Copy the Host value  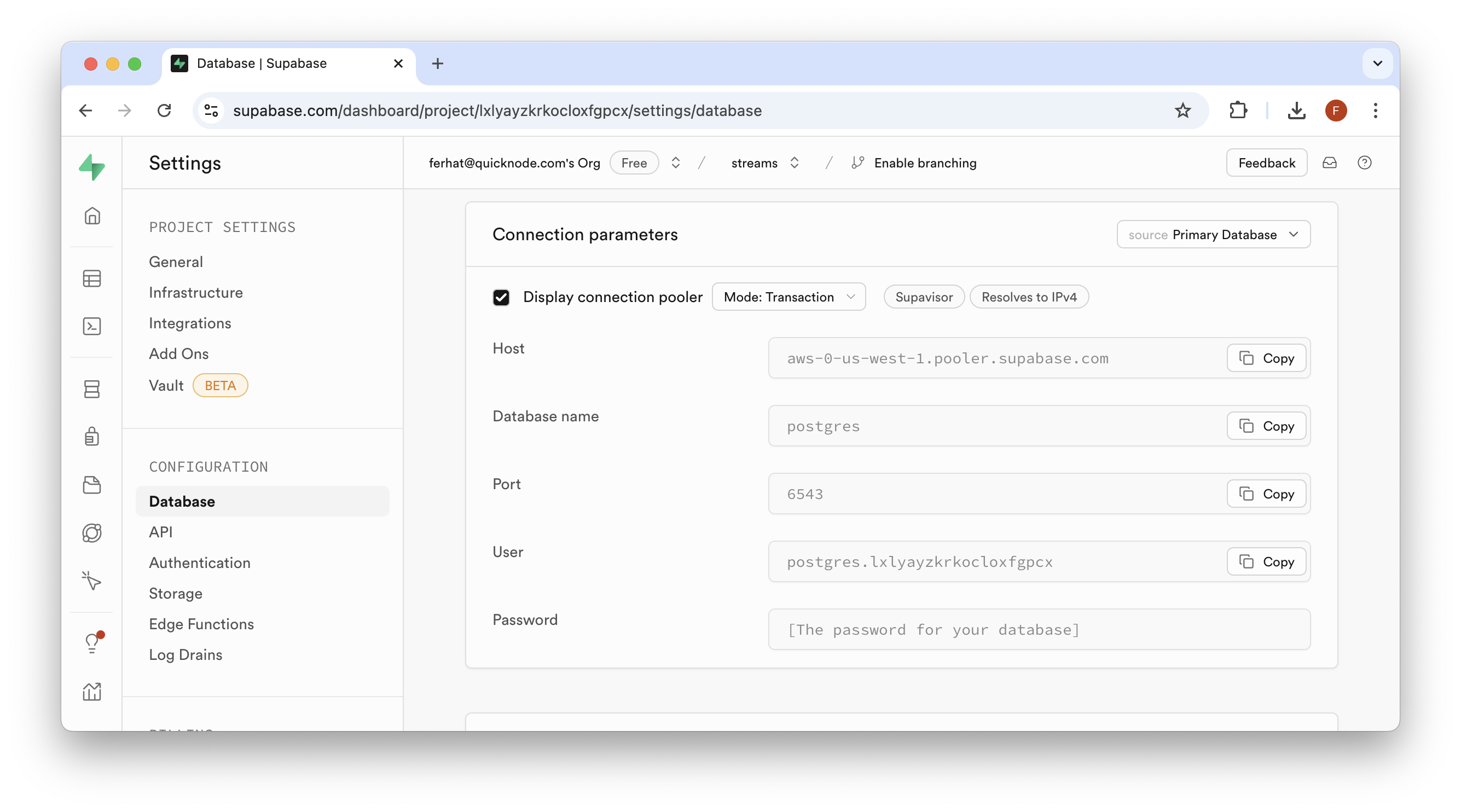[1266, 358]
